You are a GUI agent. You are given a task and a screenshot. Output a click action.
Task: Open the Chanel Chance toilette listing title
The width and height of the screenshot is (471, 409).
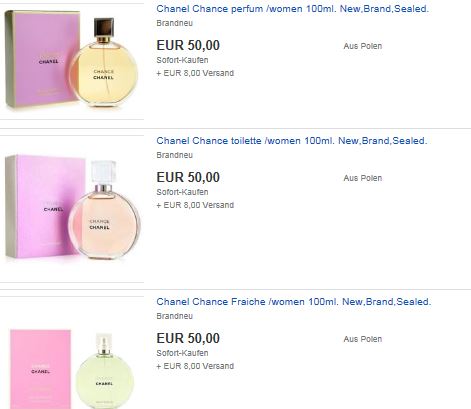(x=292, y=141)
